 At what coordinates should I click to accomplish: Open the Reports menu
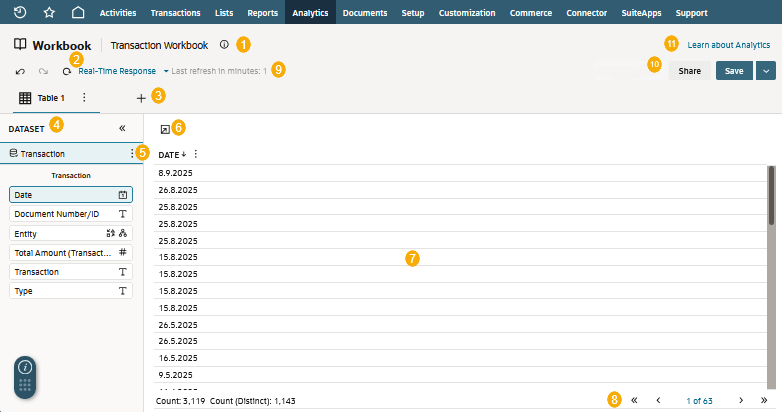(x=262, y=13)
